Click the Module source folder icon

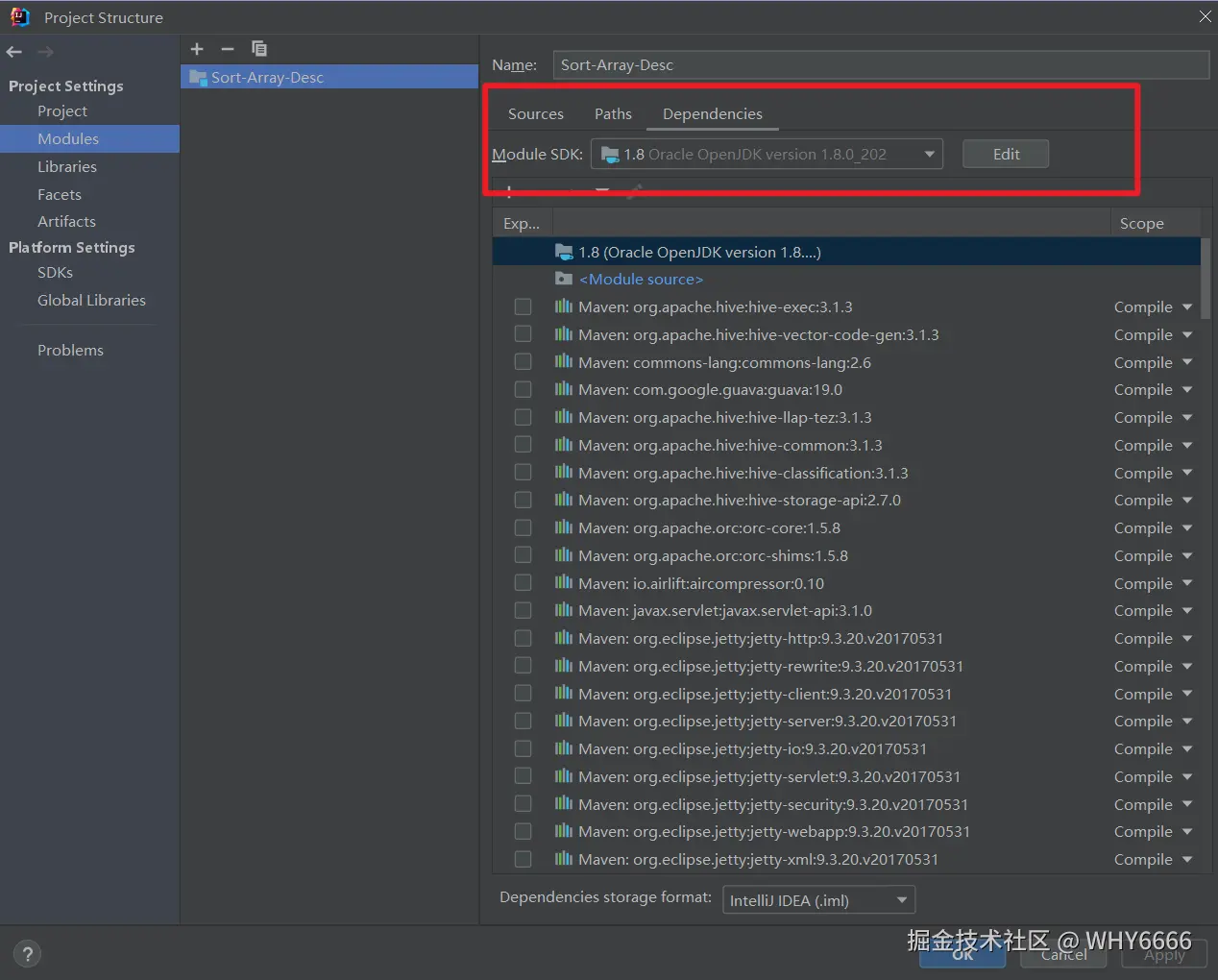click(564, 279)
